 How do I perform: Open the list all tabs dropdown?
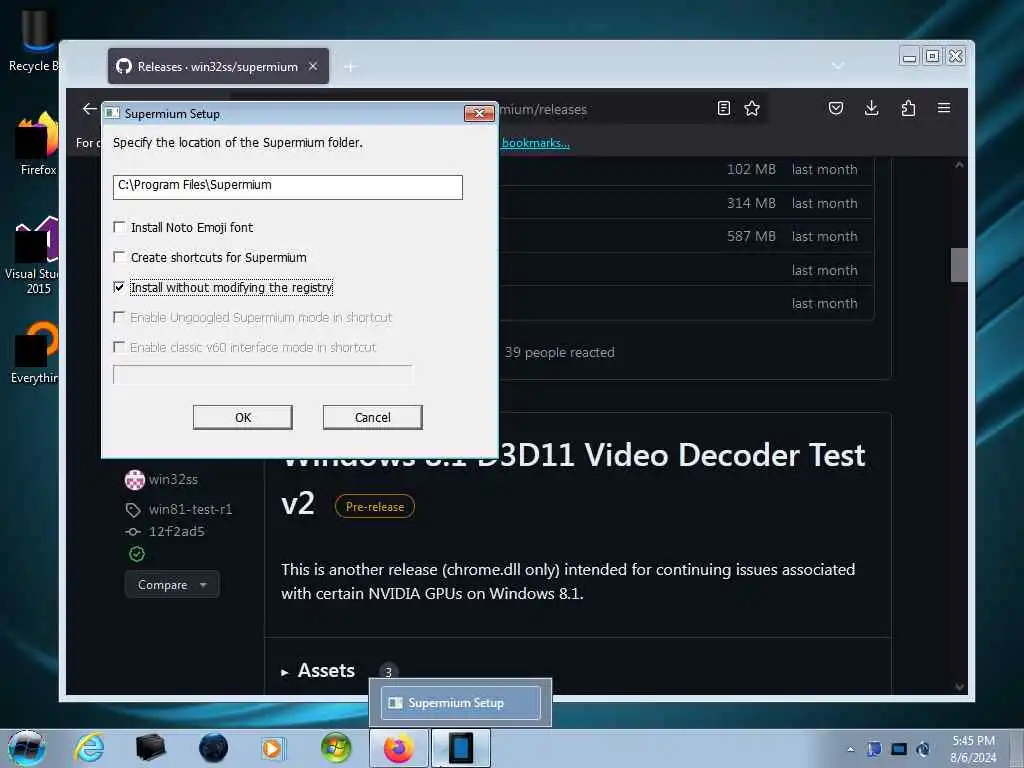(838, 66)
